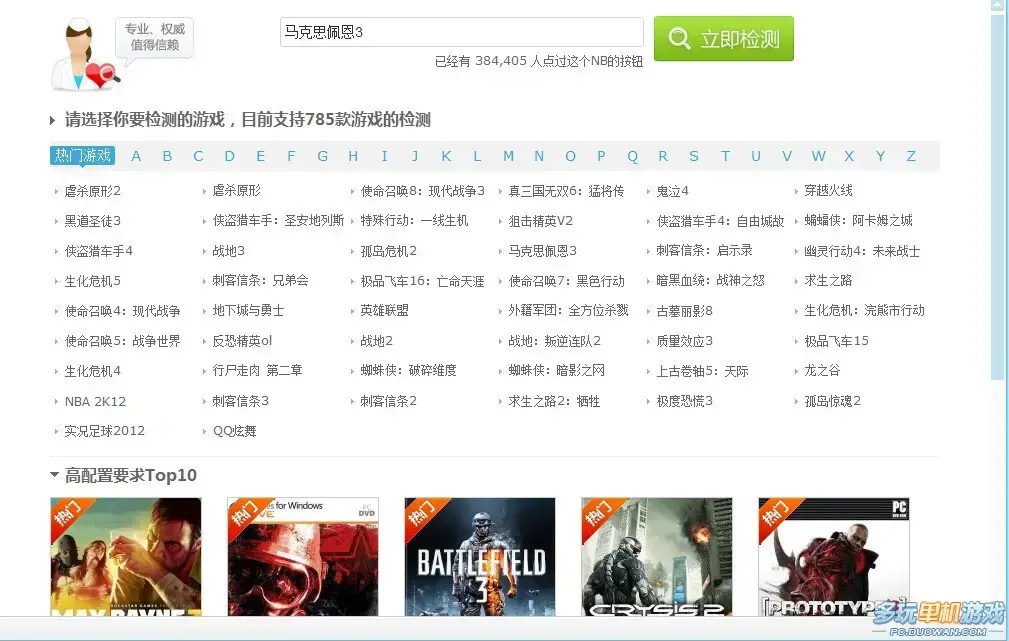This screenshot has width=1009, height=641.
Task: Select the 穿越火线 game link
Action: tap(828, 190)
